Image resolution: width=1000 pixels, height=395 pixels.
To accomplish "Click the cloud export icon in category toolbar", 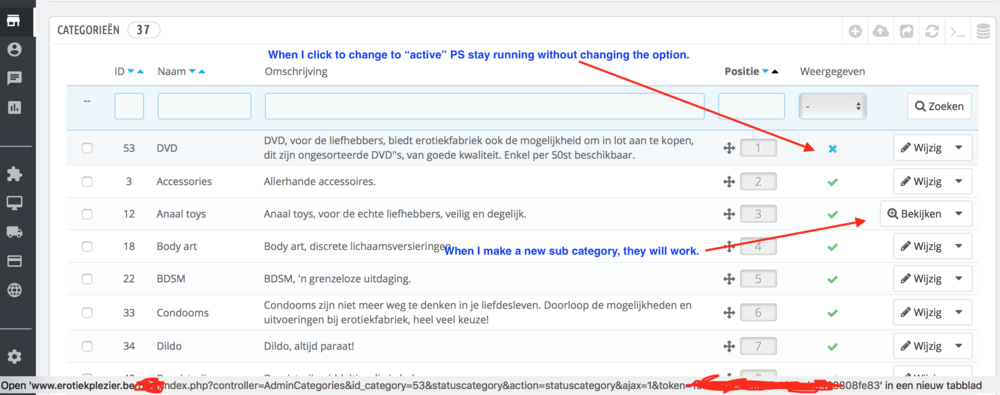I will [x=881, y=31].
